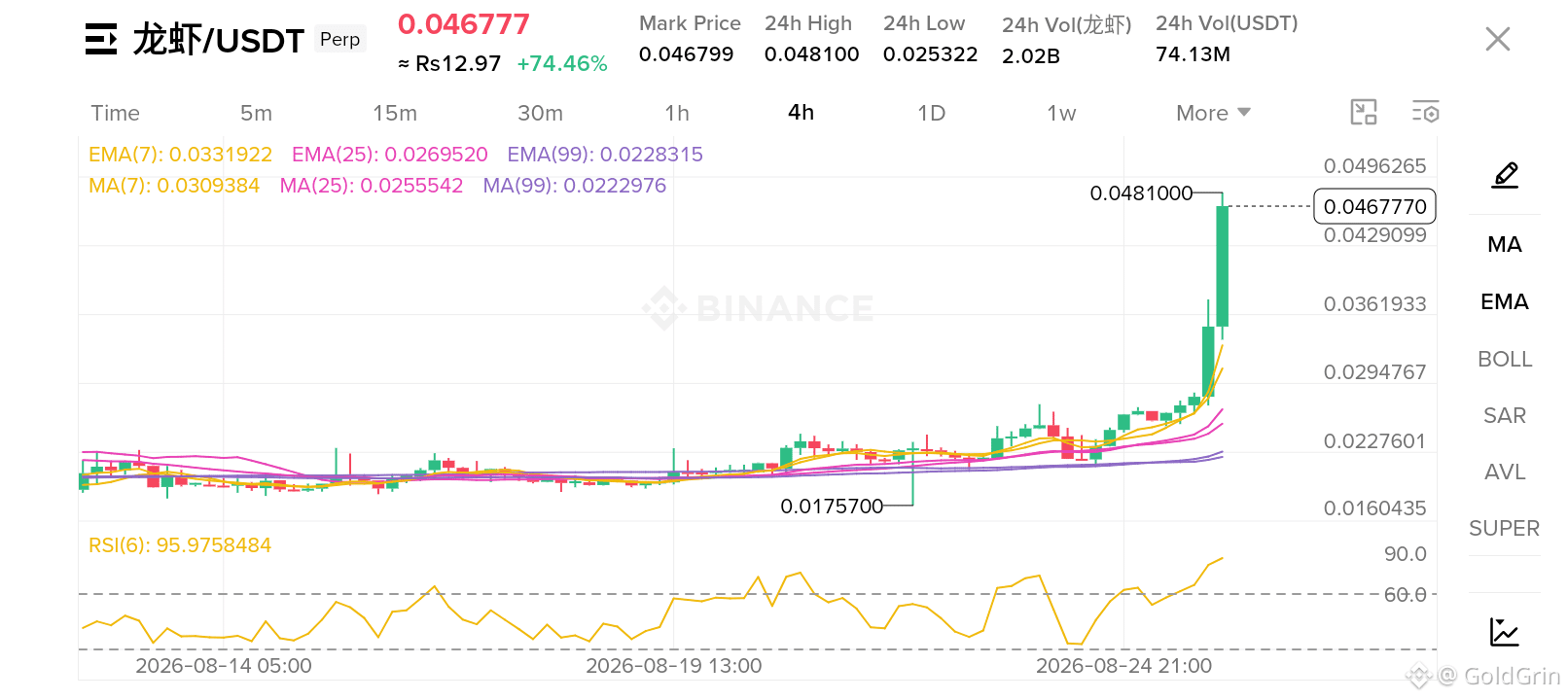Click the tall green latest candle

[x=1223, y=266]
